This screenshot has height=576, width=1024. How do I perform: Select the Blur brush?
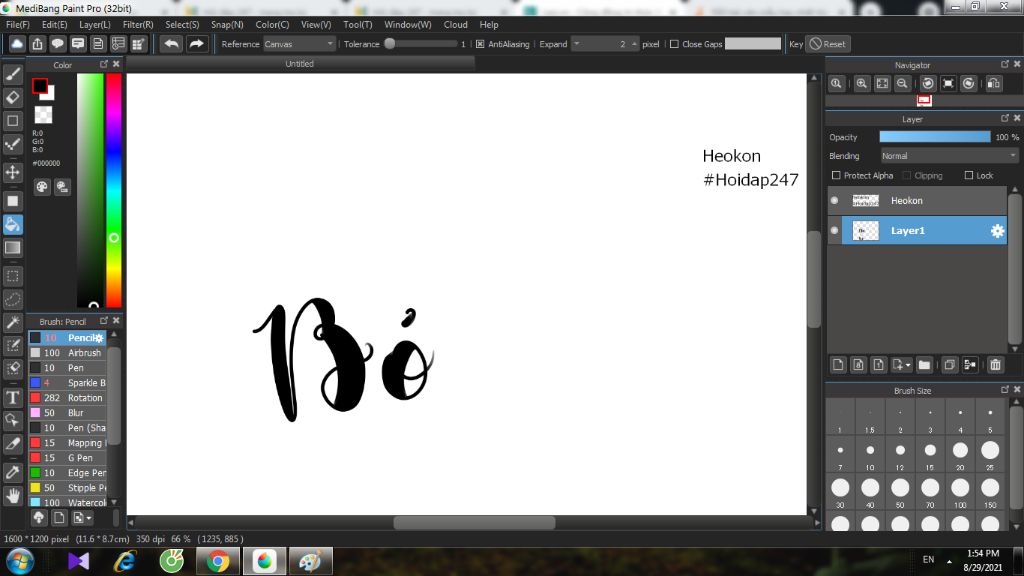(x=68, y=413)
